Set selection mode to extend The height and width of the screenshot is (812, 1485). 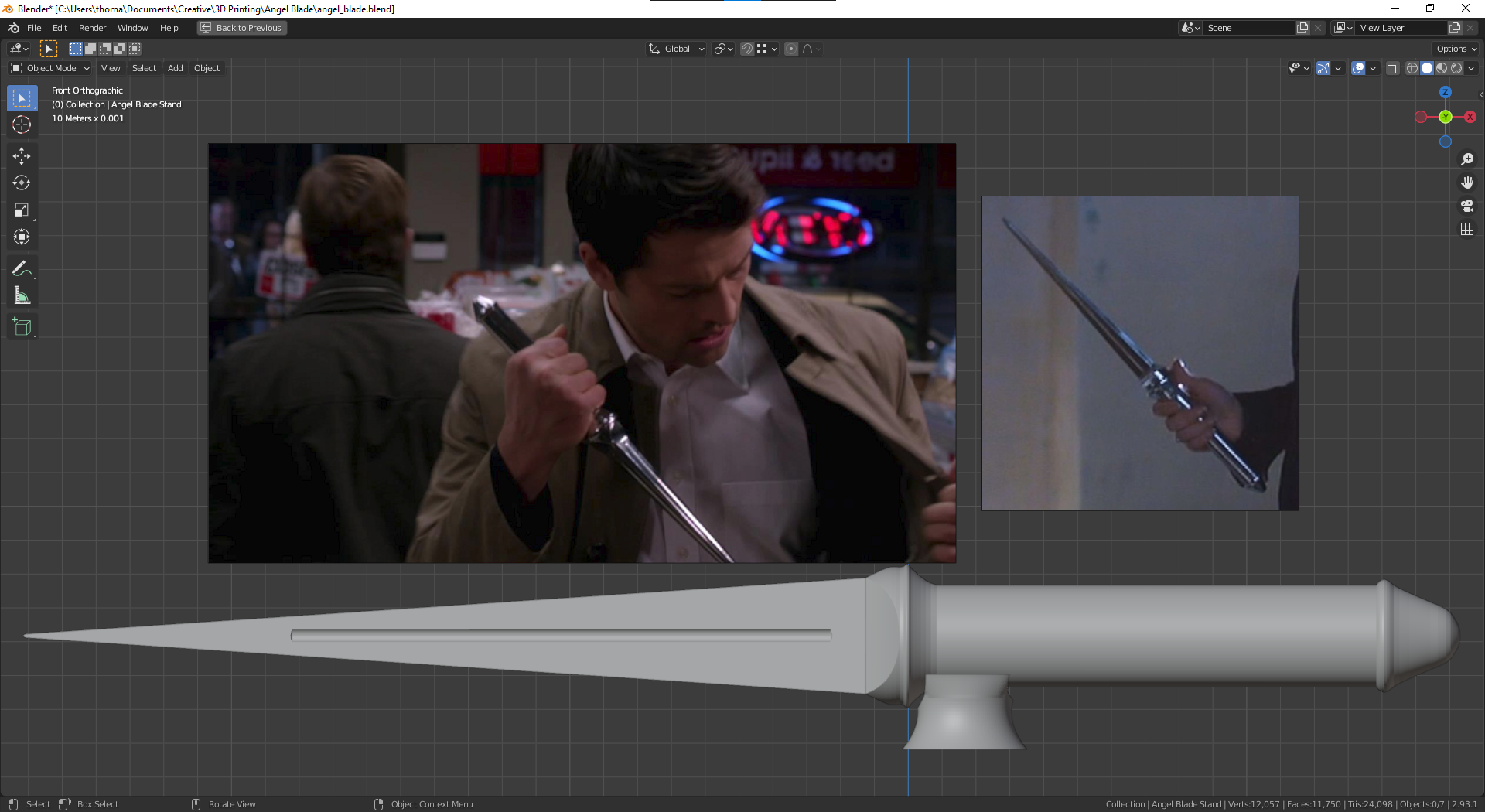(x=90, y=49)
